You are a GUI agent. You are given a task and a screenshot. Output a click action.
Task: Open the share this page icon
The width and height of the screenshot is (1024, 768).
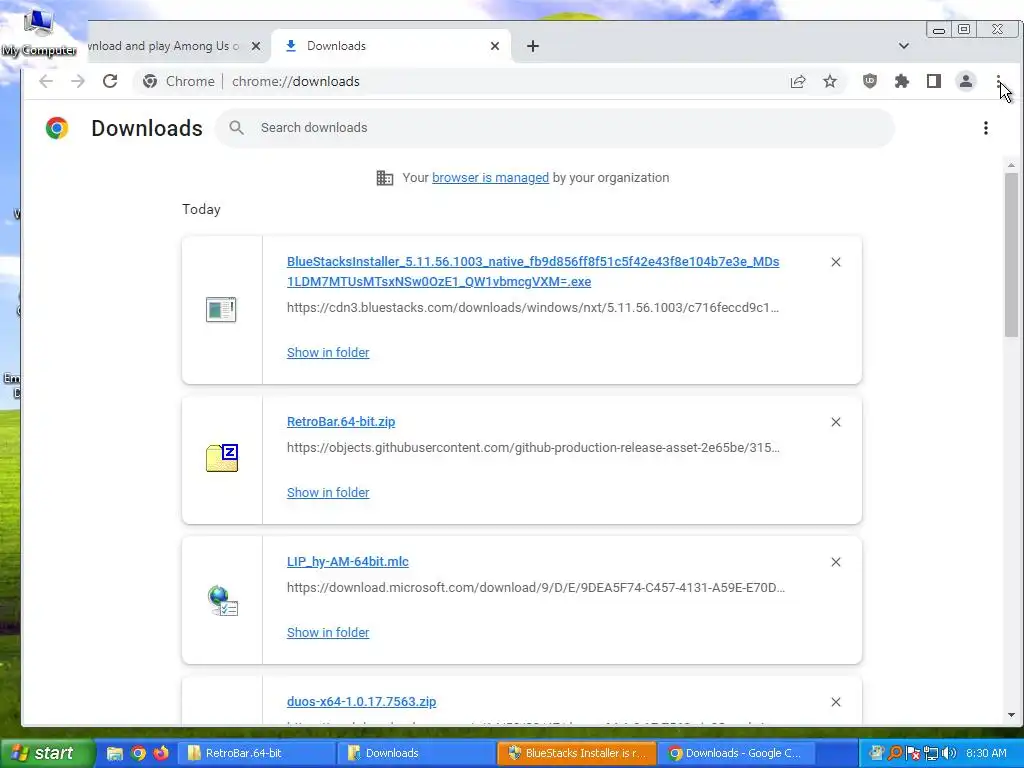pyautogui.click(x=797, y=82)
